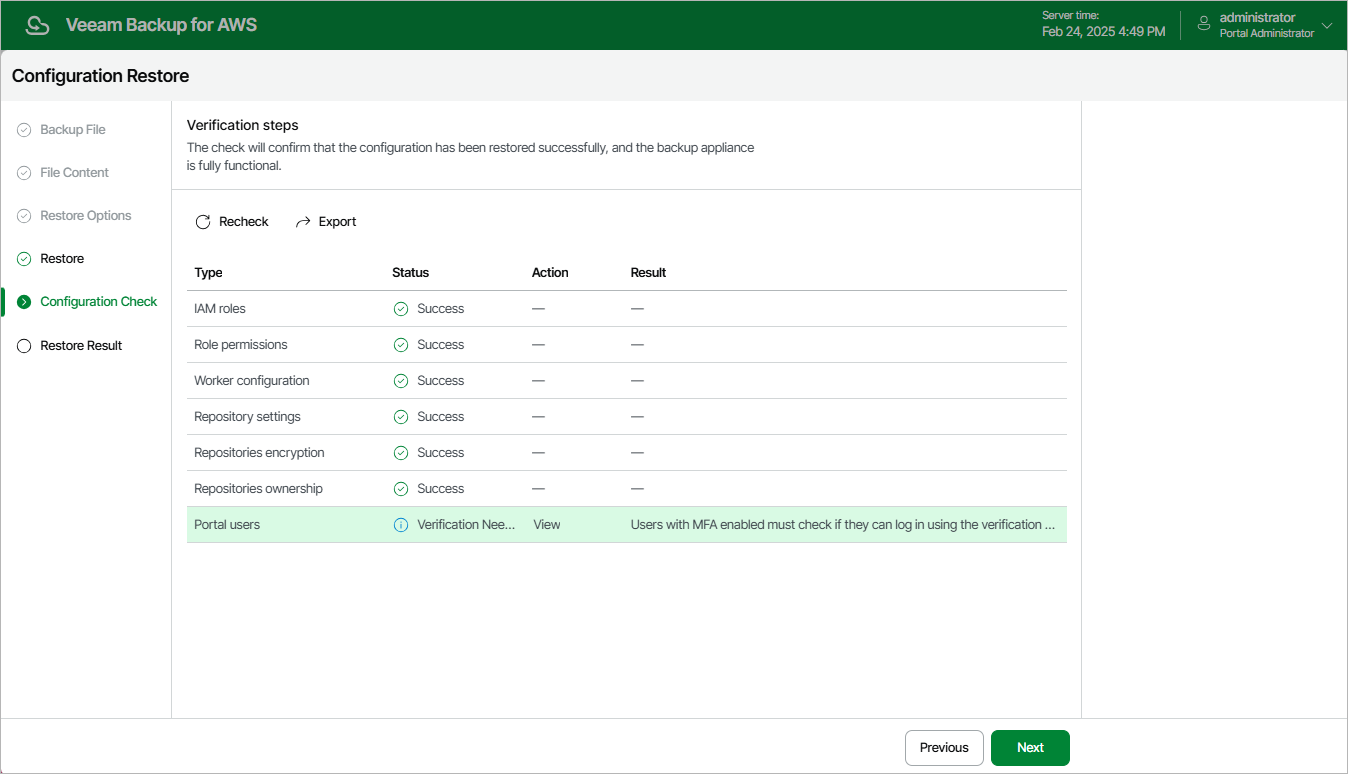Select the Repository settings row
1348x774 pixels.
click(247, 417)
